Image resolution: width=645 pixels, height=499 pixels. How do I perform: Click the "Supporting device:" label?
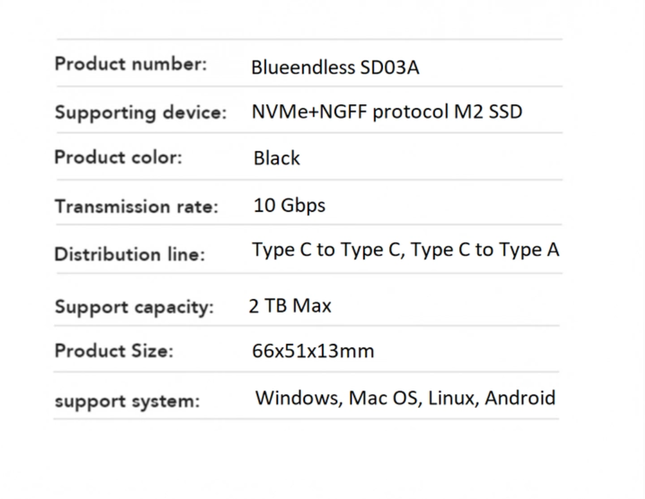pos(141,112)
